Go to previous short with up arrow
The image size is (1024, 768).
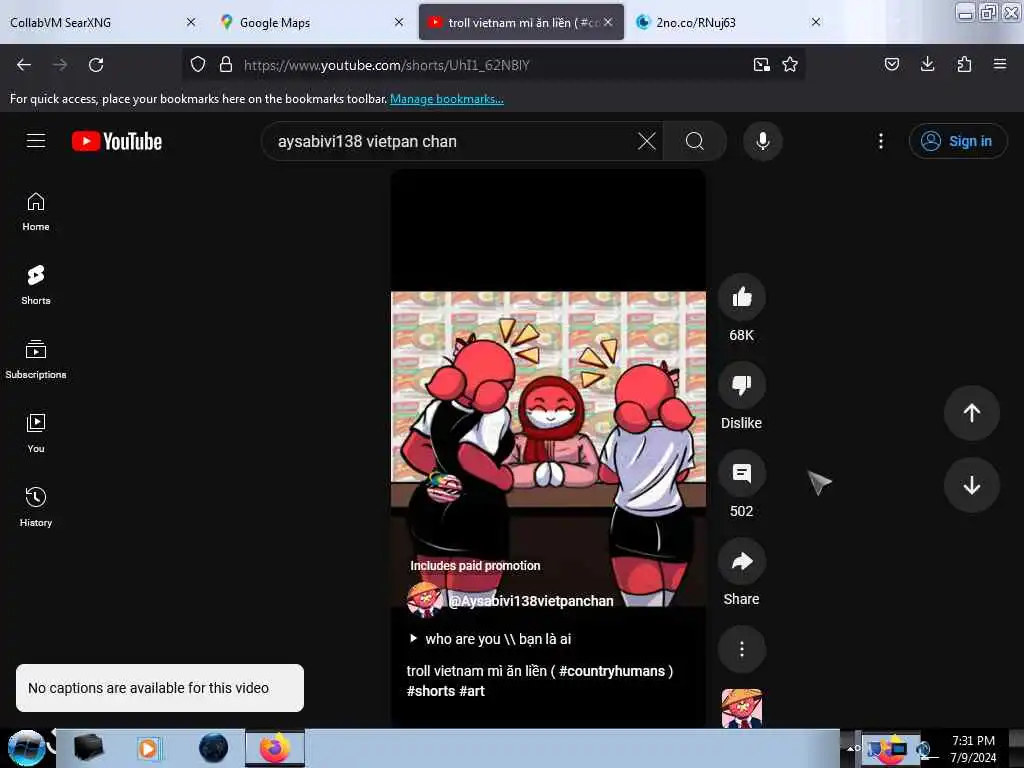[971, 413]
